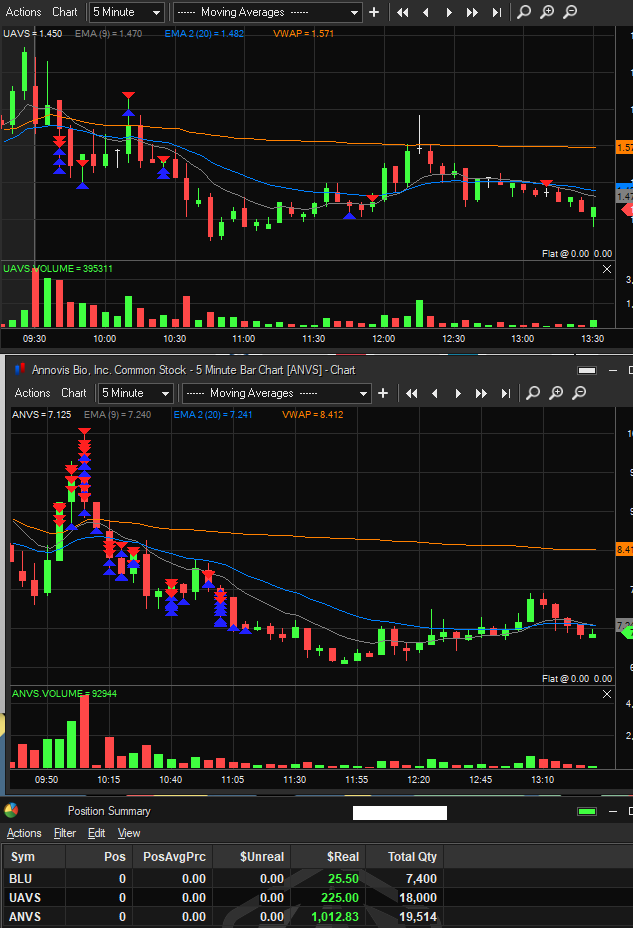Screen dimensions: 633x928
Task: Fast forward bars in ANVS chart
Action: point(481,393)
